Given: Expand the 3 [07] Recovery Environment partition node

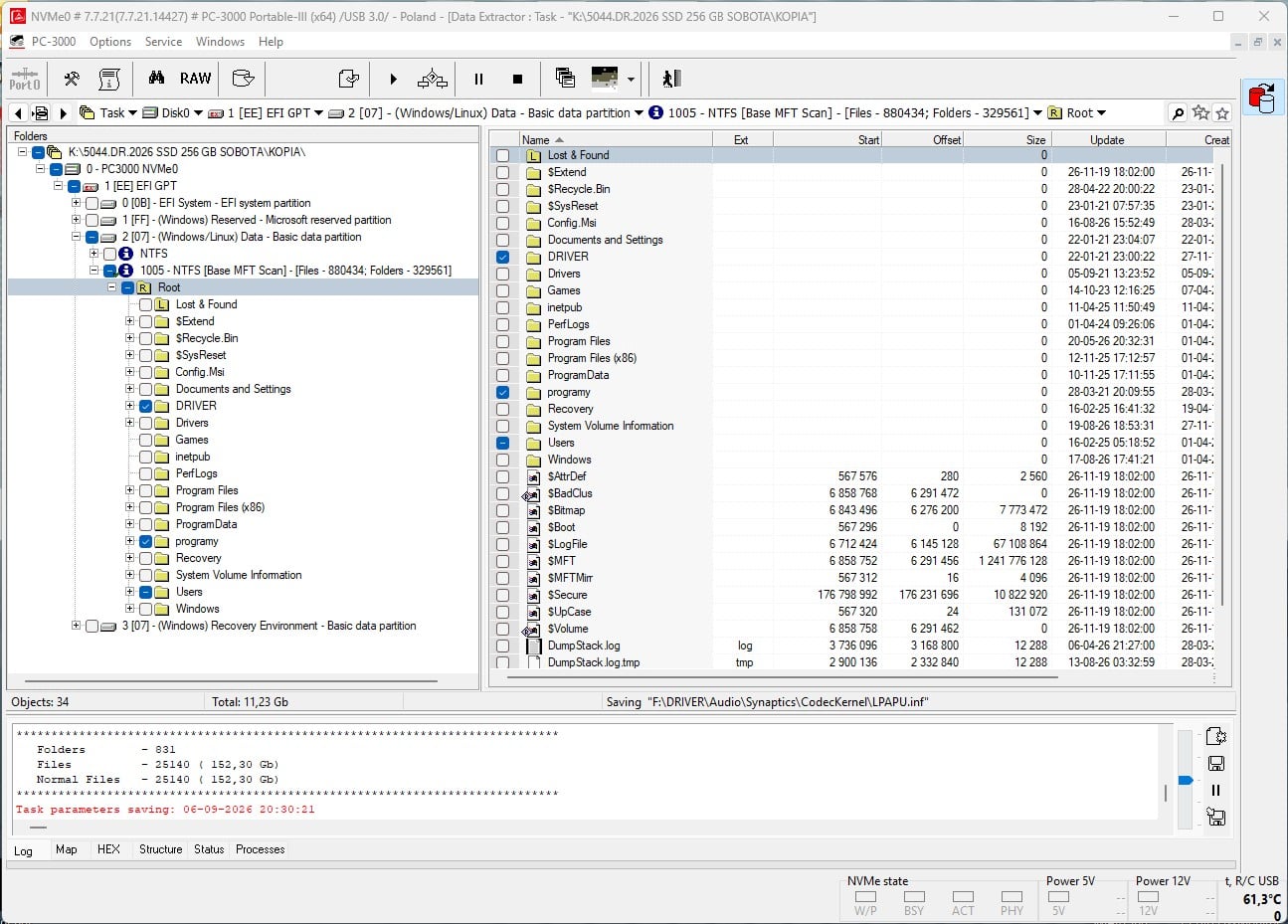Looking at the screenshot, I should (77, 626).
